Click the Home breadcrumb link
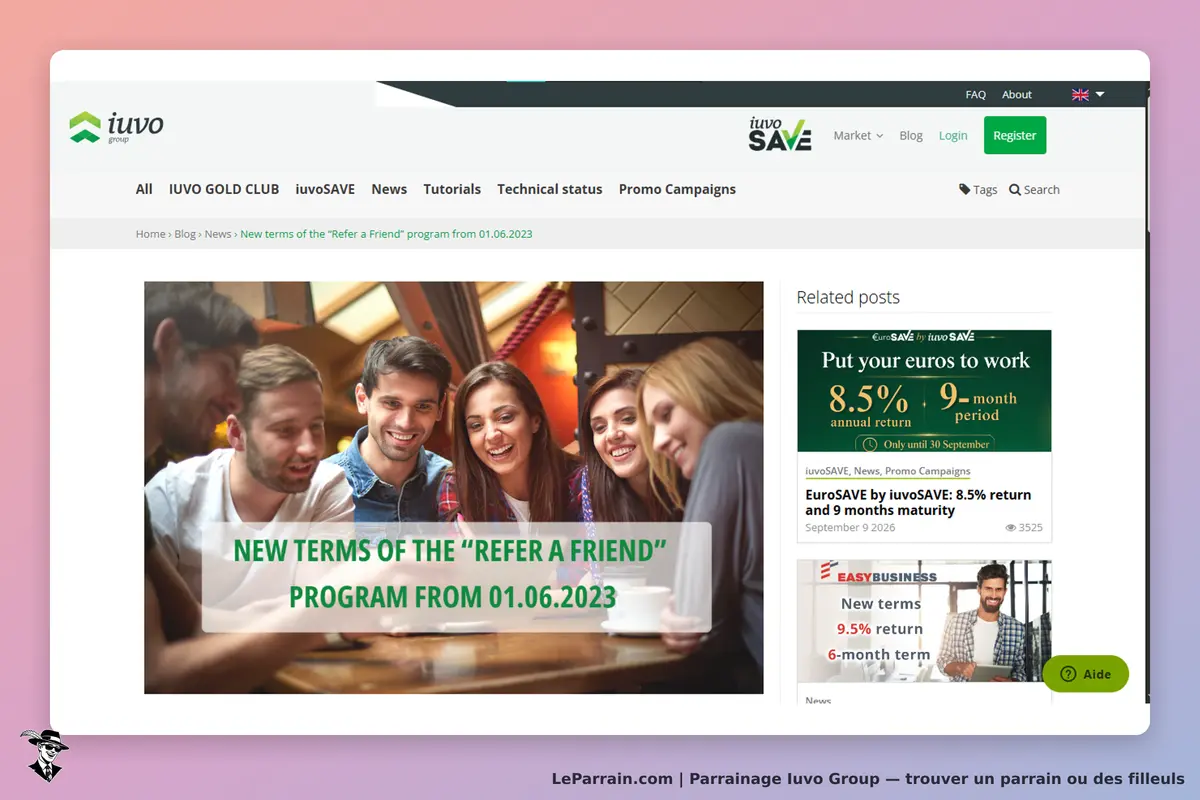Viewport: 1200px width, 800px height. point(150,234)
